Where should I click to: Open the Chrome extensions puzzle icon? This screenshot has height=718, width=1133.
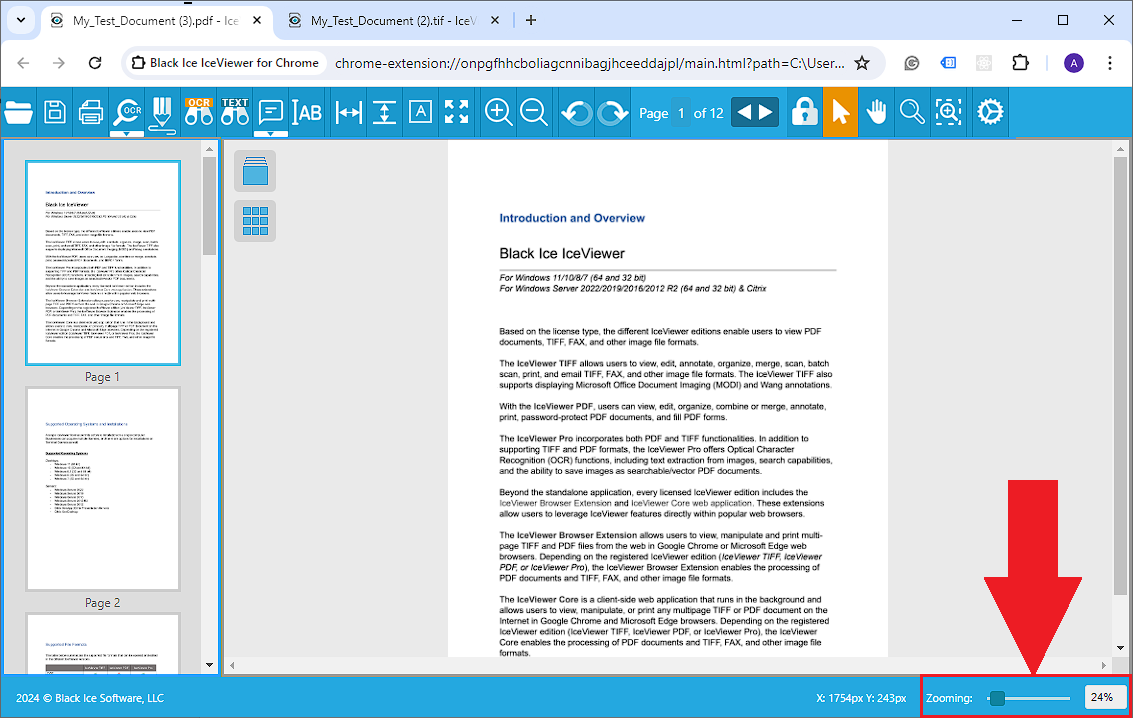pos(1020,63)
